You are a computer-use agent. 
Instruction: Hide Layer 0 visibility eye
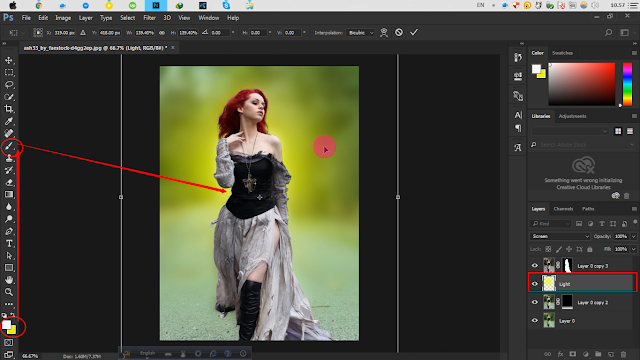coord(535,321)
